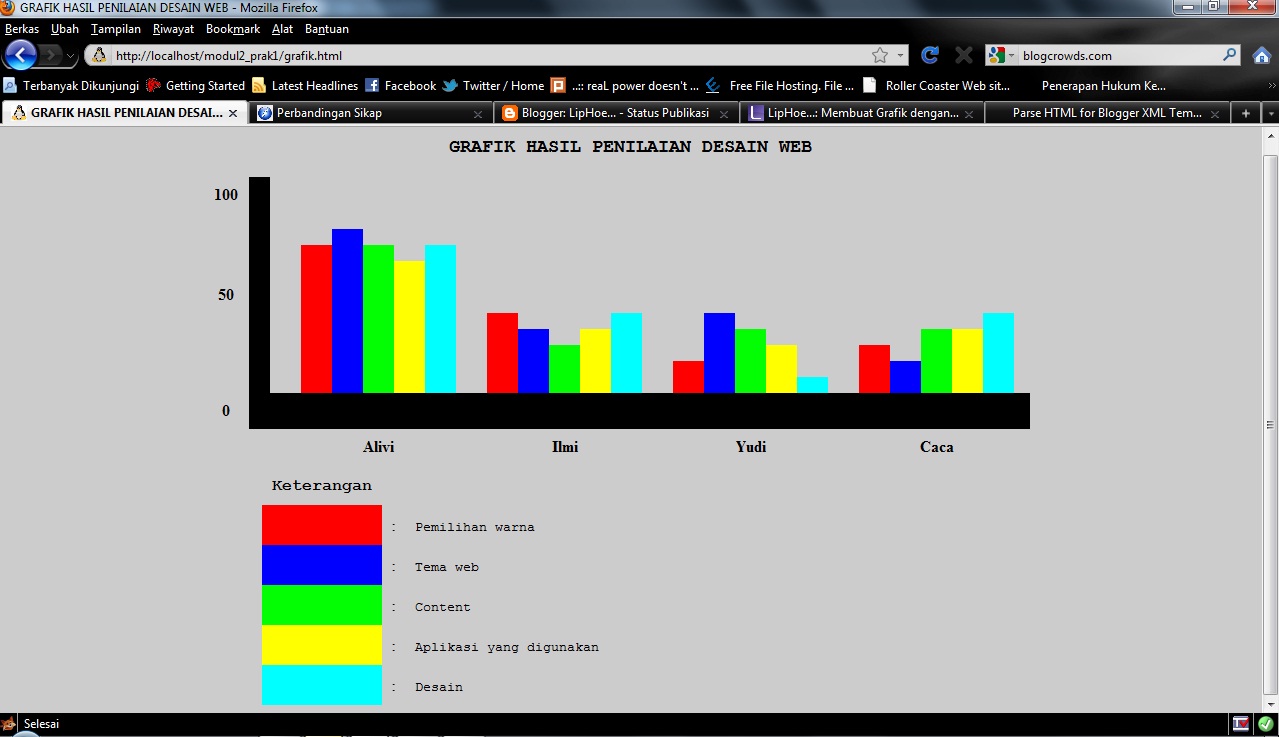Image resolution: width=1279 pixels, height=737 pixels.
Task: Open the Riwayat menu
Action: pyautogui.click(x=173, y=29)
